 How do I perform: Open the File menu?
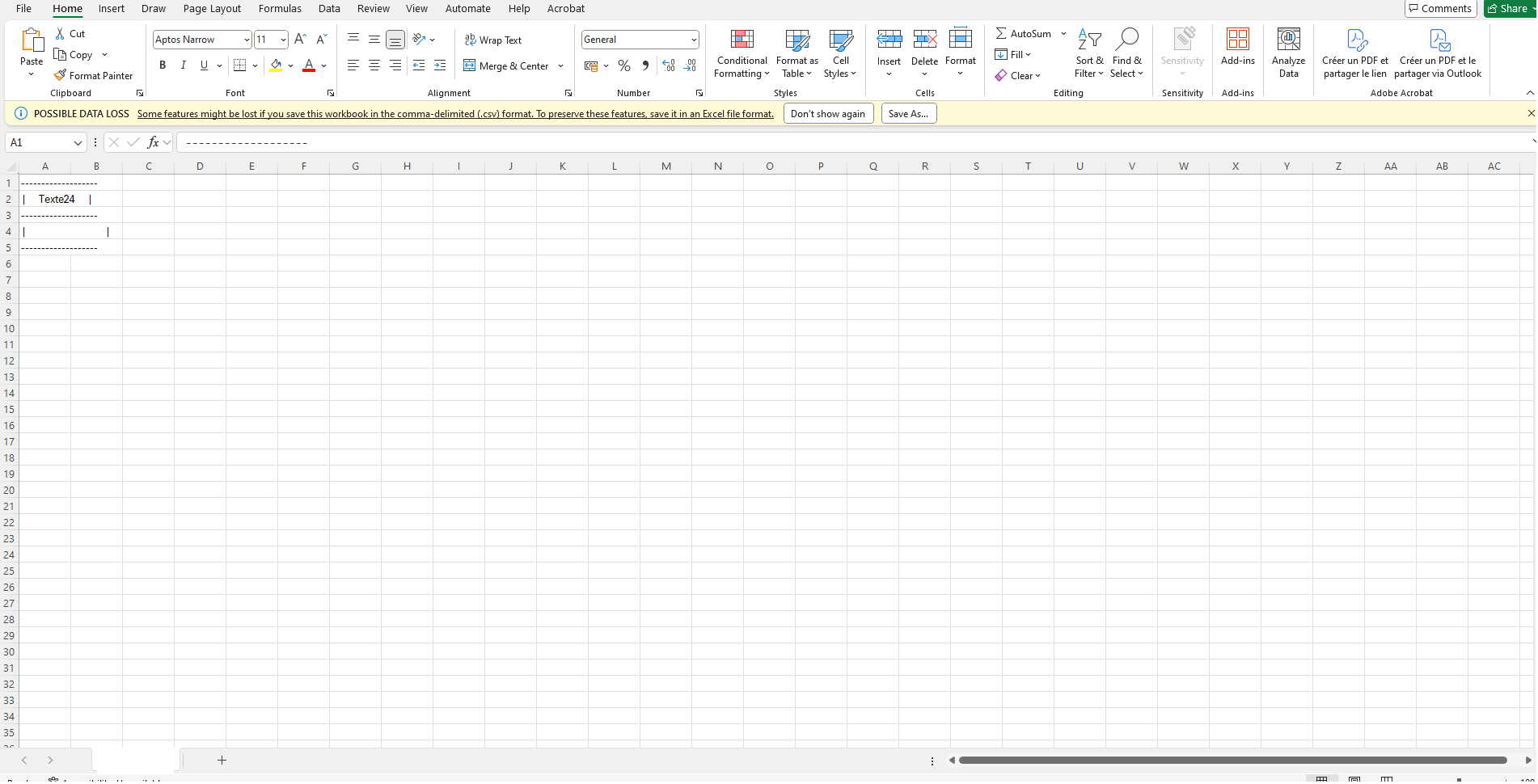click(x=24, y=9)
